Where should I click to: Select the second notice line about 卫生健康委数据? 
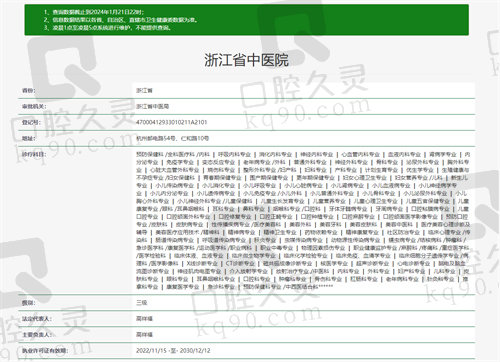[x=121, y=20]
